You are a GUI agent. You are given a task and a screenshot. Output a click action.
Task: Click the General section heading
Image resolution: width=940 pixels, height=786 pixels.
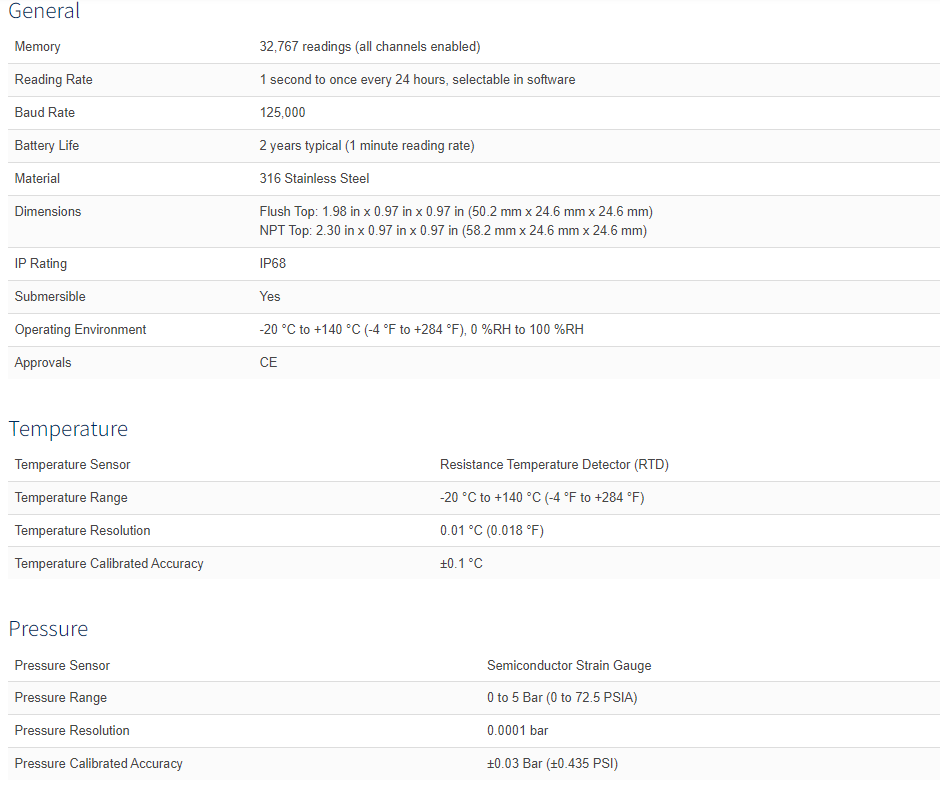[44, 11]
